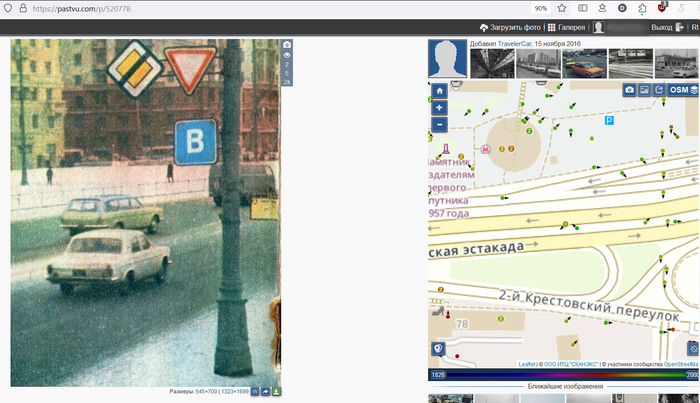Click the monument pink icon on map
Viewport: 700px width, 403px height.
(x=446, y=149)
